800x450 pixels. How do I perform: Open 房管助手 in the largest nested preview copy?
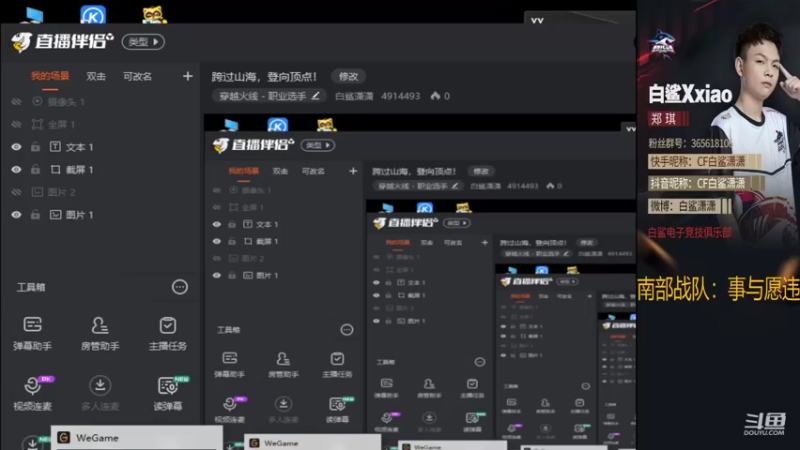[x=283, y=365]
